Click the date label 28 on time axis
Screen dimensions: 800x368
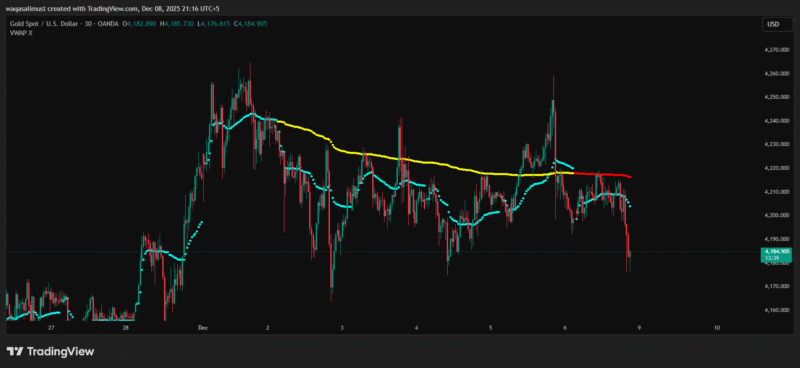pos(126,328)
